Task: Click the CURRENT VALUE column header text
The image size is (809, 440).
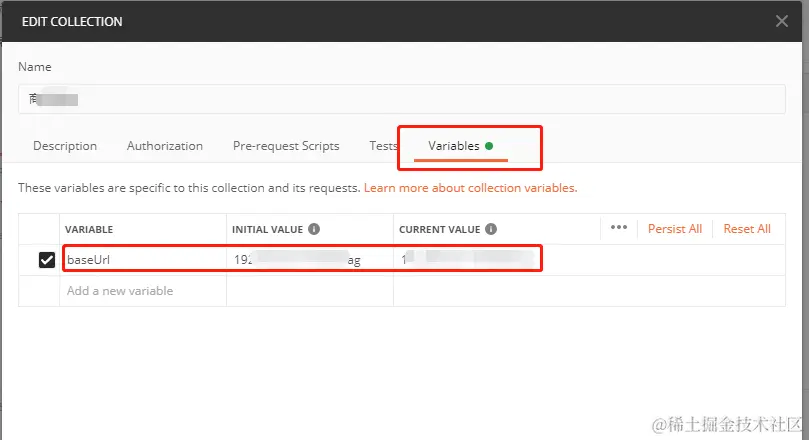Action: 440,230
